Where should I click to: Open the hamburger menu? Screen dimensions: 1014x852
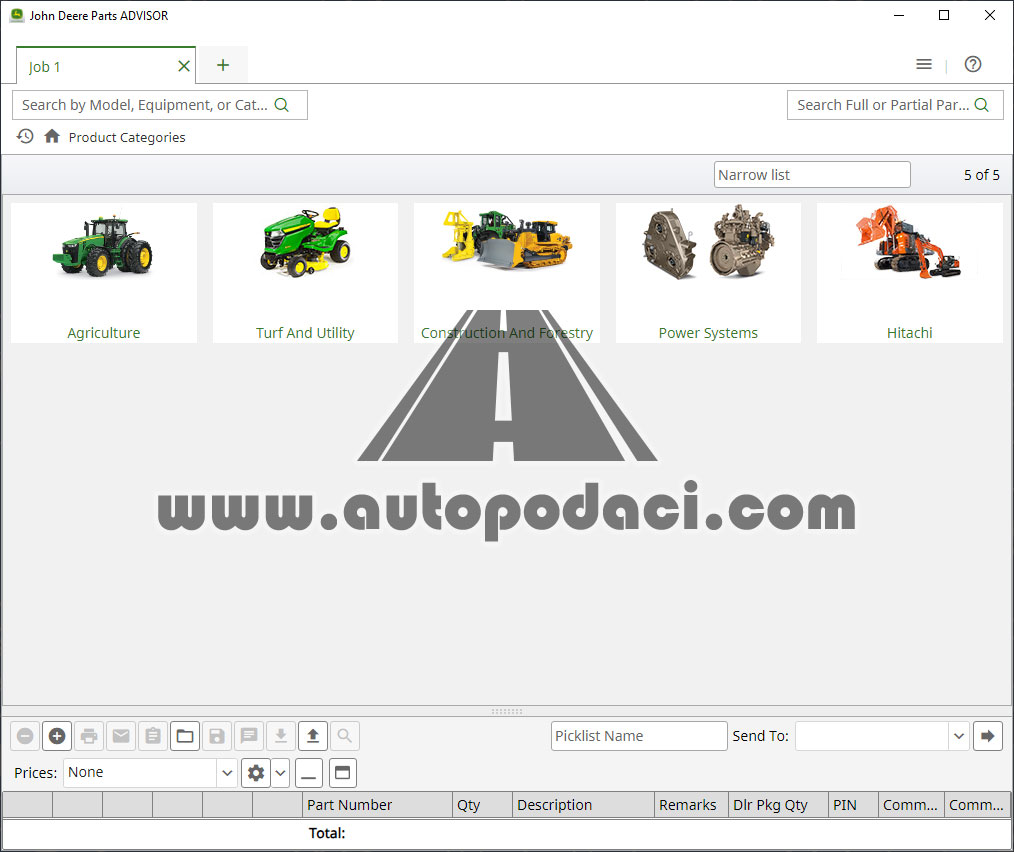923,63
